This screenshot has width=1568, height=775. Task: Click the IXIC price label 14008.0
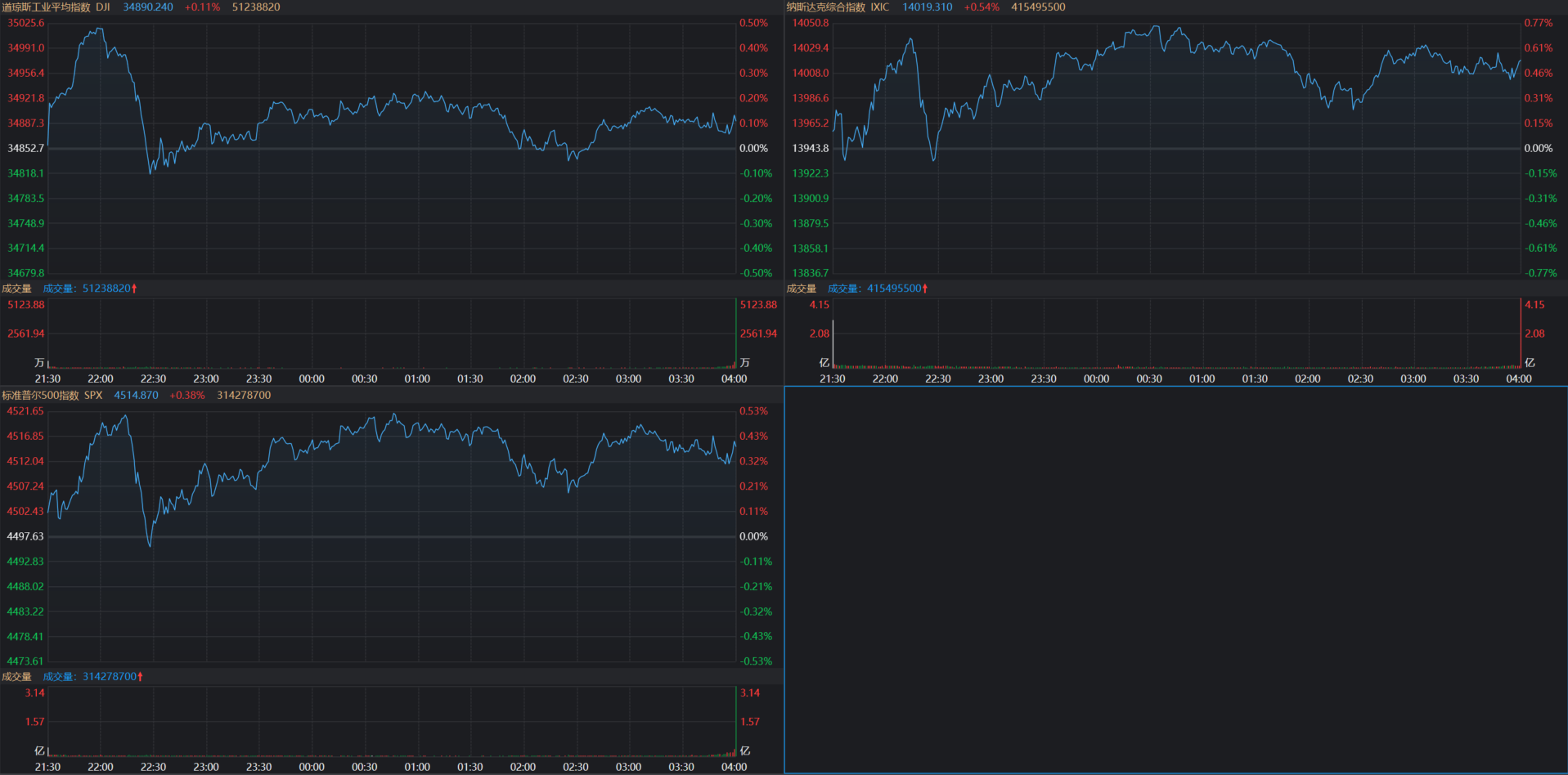[x=811, y=73]
